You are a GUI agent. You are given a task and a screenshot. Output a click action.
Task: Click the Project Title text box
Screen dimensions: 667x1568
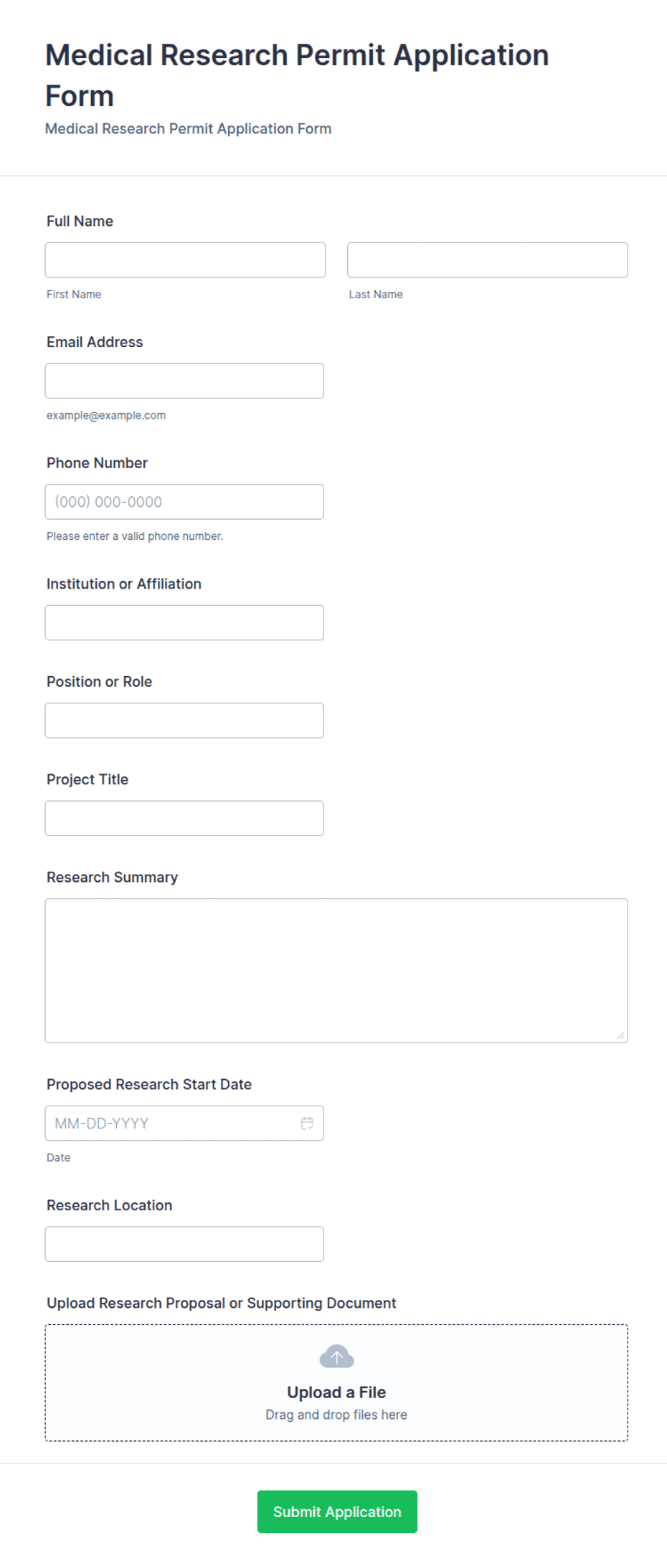184,818
